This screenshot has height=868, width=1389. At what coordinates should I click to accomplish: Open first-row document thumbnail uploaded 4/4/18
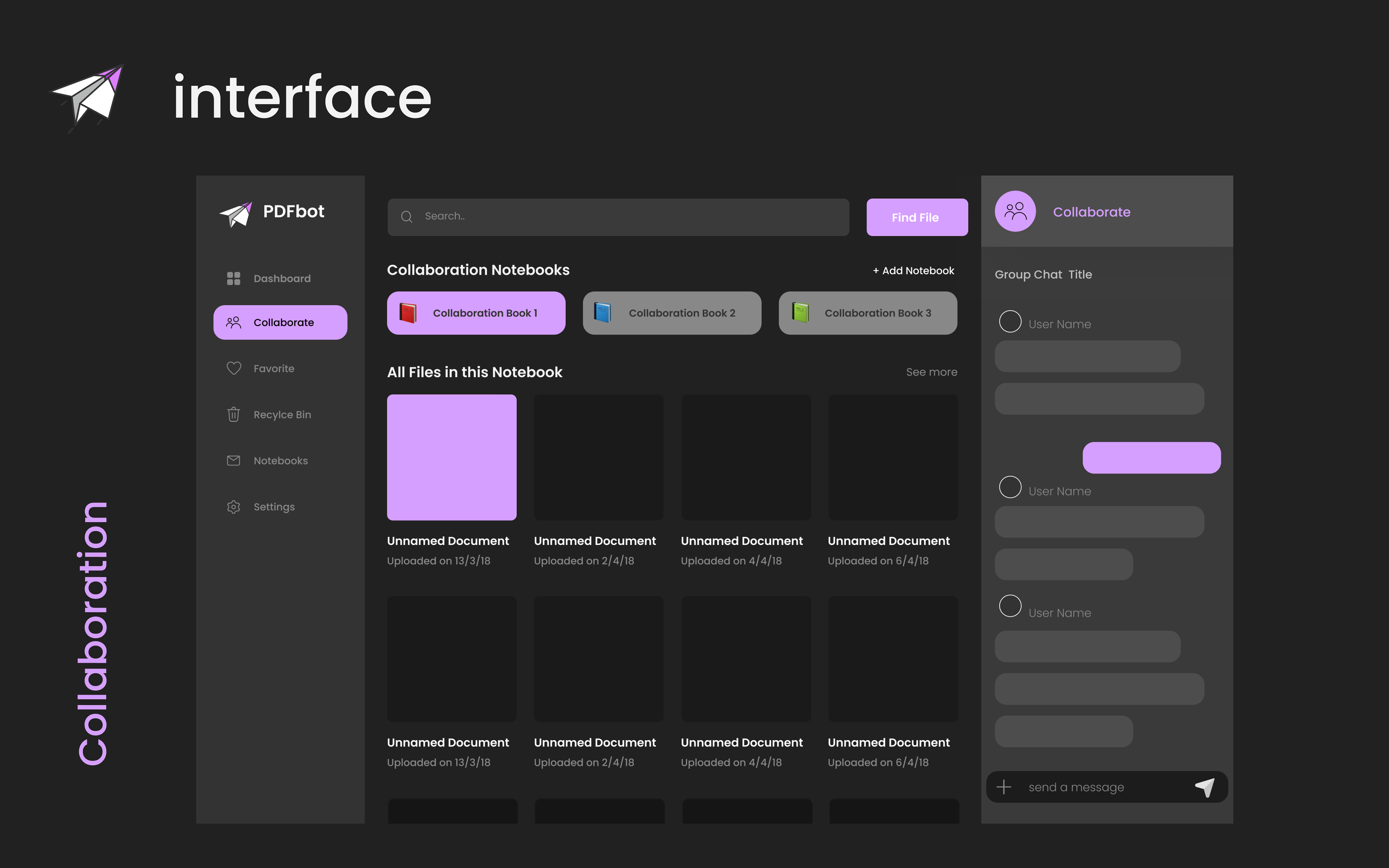(746, 458)
